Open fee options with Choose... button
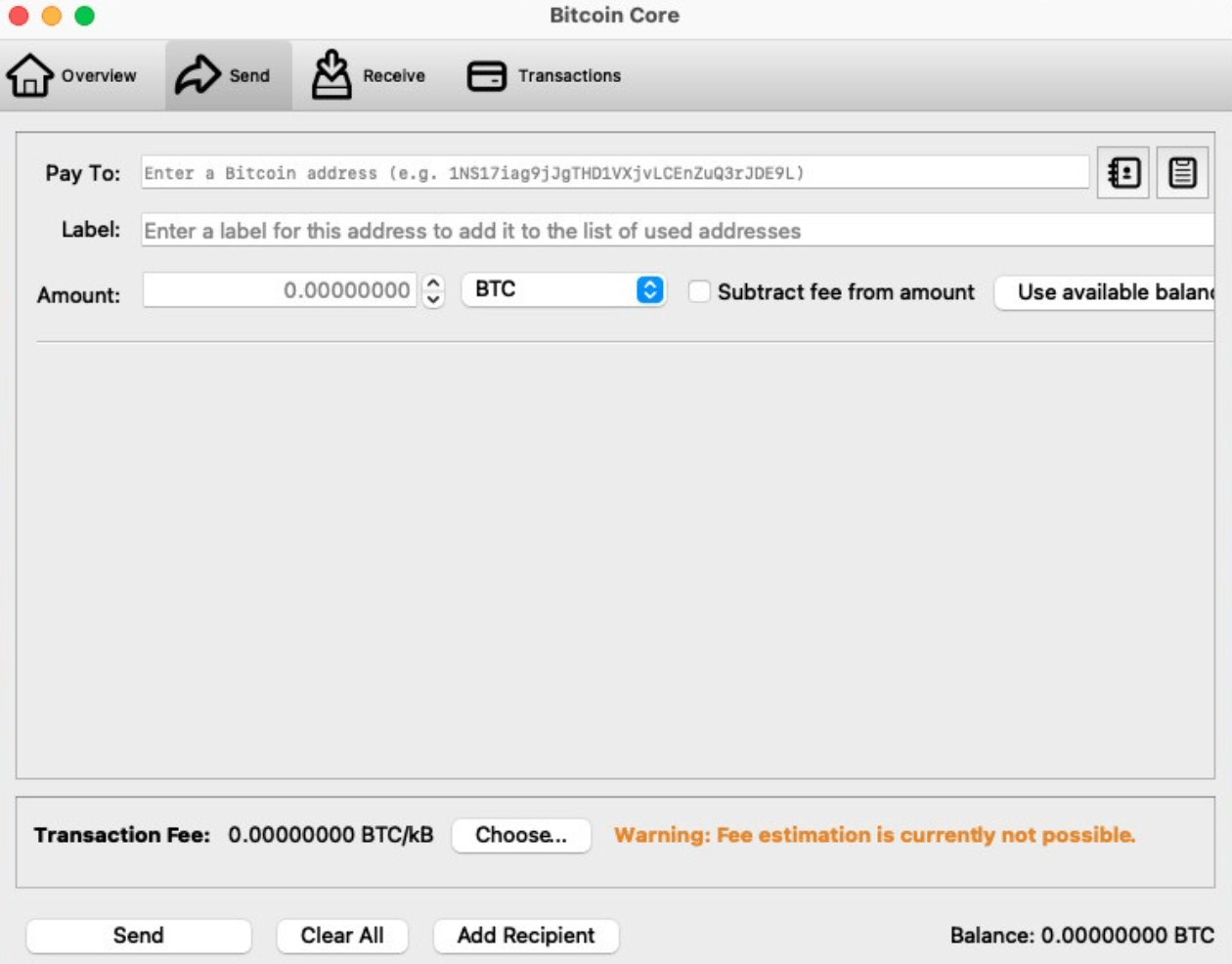Viewport: 1232px width, 964px height. click(521, 835)
